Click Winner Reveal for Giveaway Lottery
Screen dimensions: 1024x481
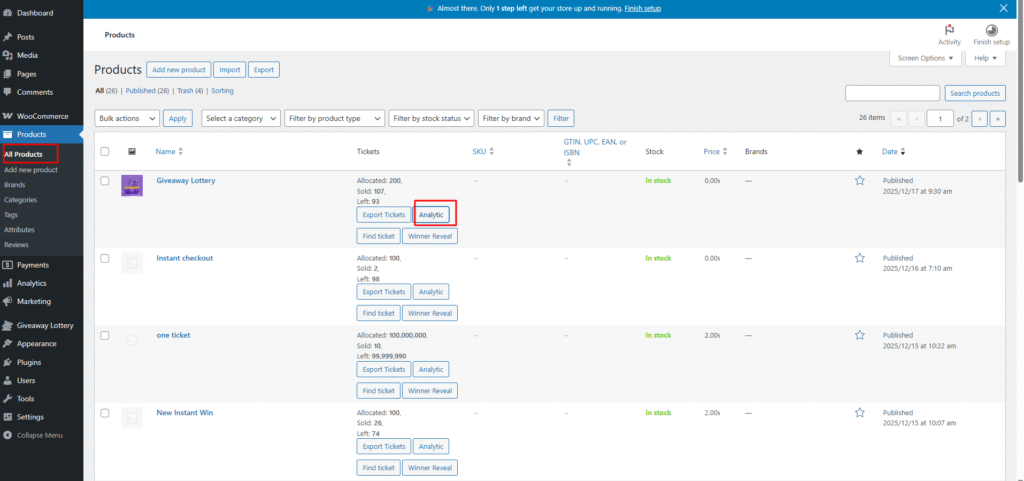(430, 236)
